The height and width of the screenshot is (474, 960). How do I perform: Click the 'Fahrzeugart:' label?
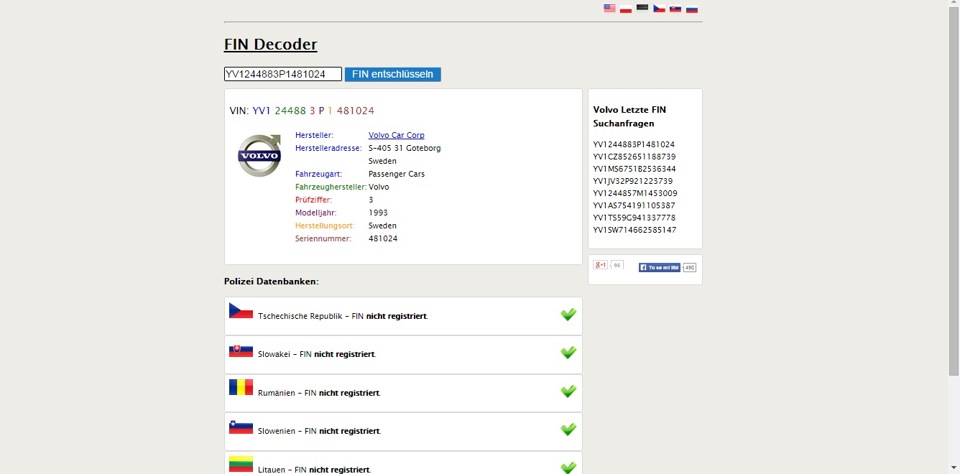pos(316,174)
